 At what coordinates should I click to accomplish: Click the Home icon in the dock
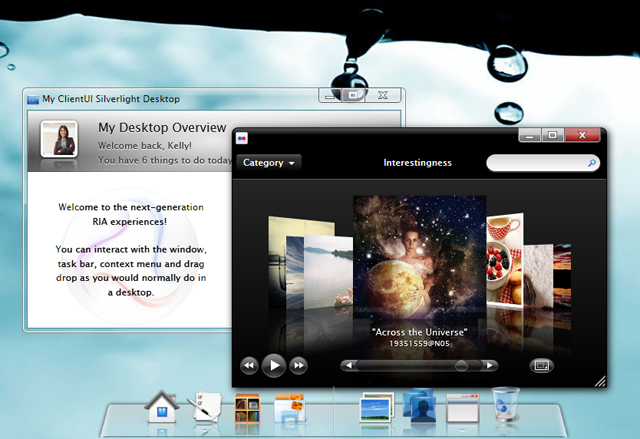point(162,408)
